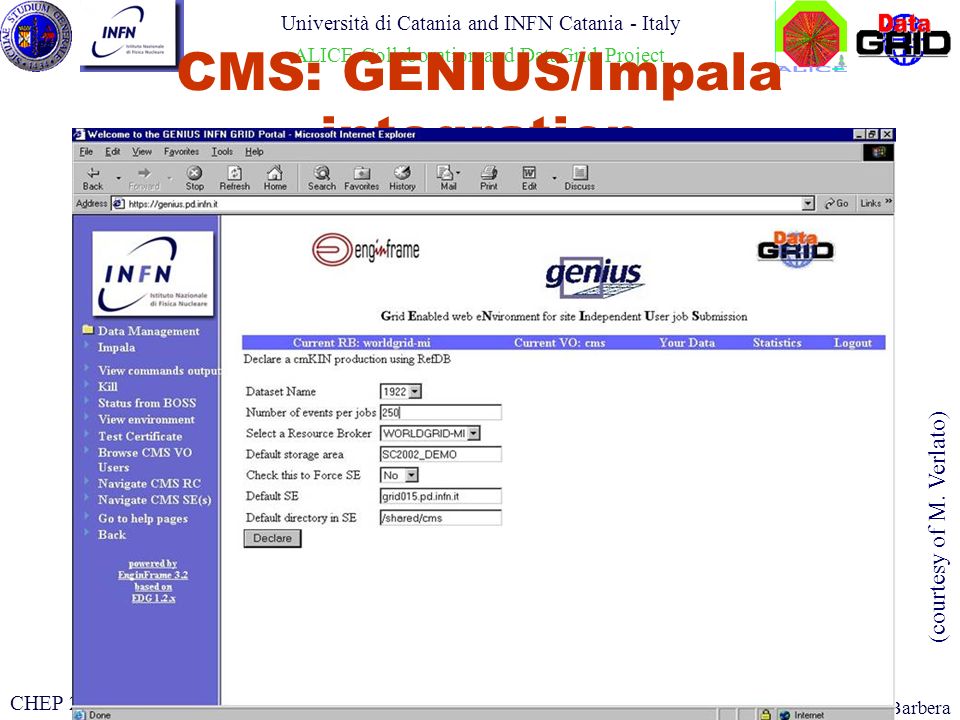Open the Select a Resource Broker dropdown

[x=430, y=433]
